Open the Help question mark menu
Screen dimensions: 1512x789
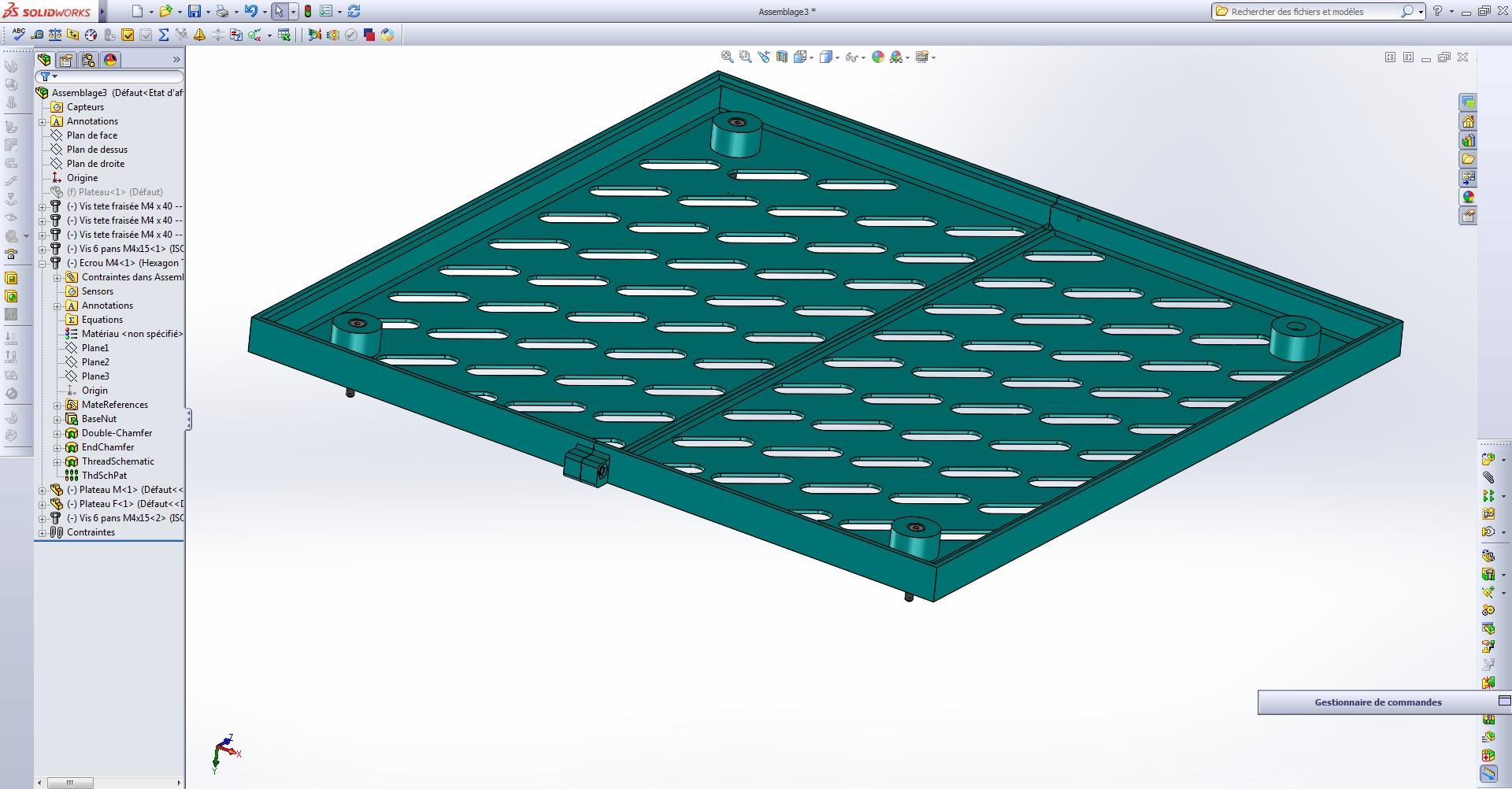click(1438, 11)
